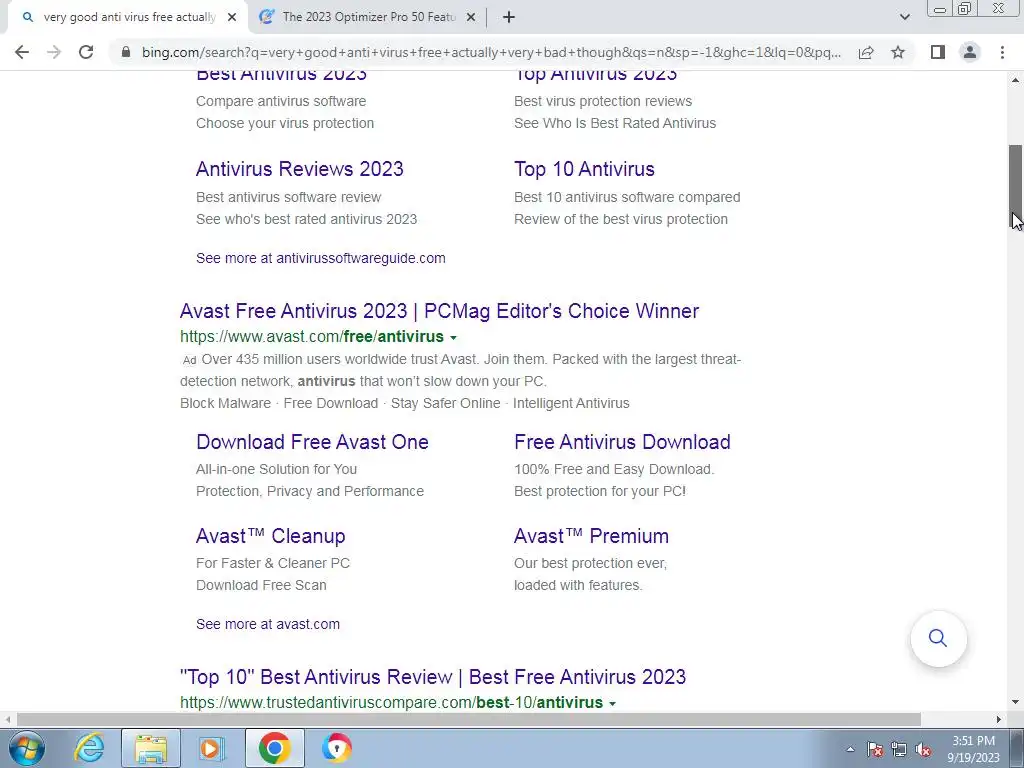Open the Chrome side panel icon

coord(938,52)
